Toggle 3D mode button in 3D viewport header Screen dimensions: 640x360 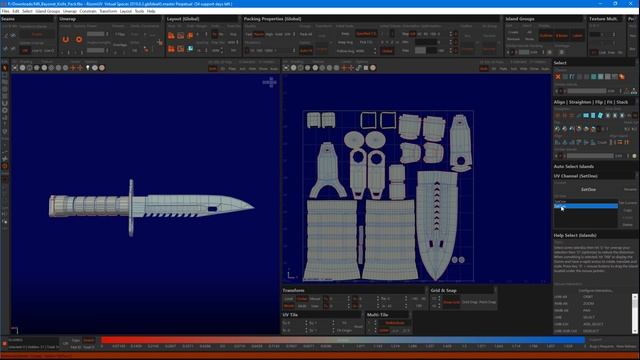point(223,69)
